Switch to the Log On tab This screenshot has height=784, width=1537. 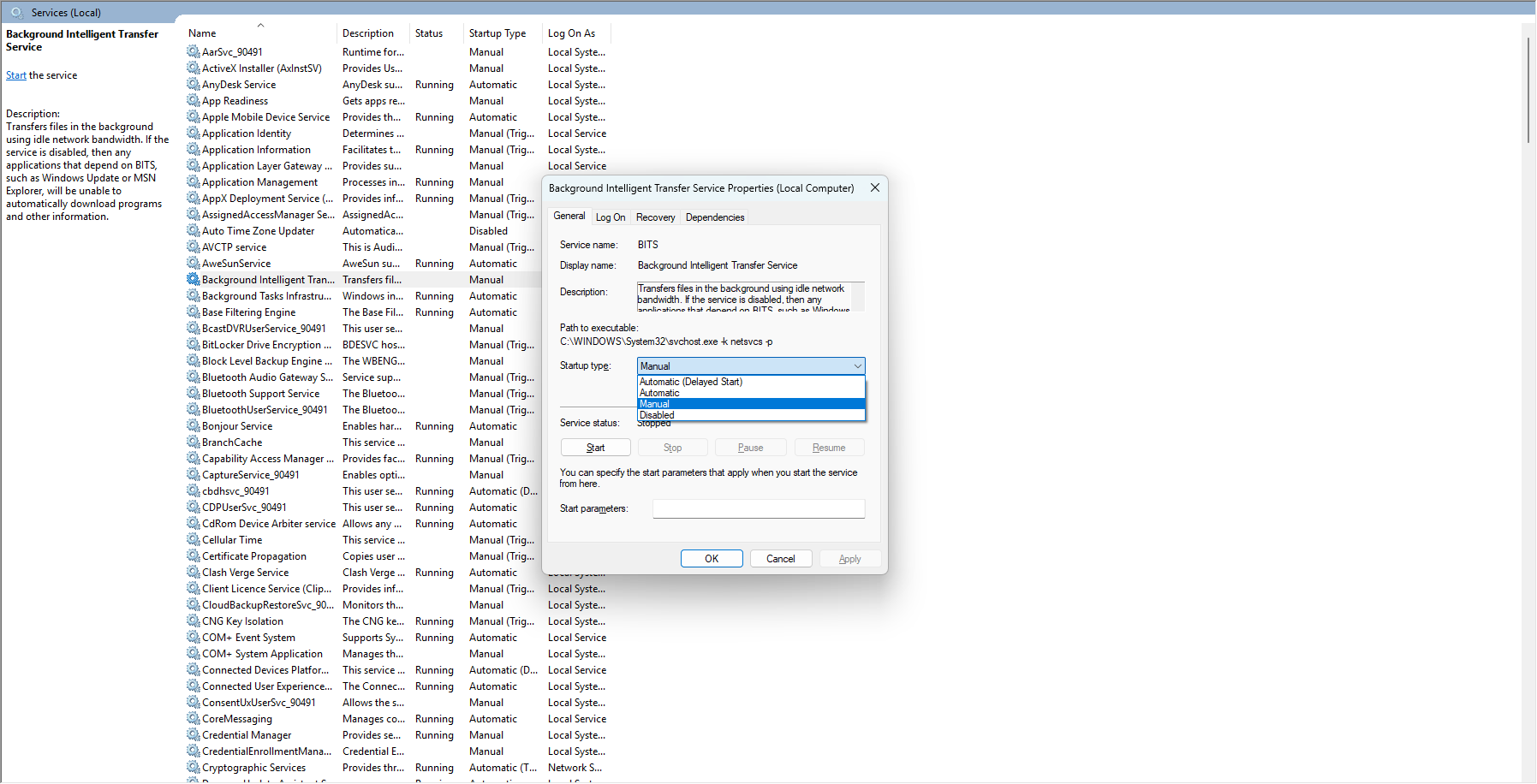click(611, 217)
